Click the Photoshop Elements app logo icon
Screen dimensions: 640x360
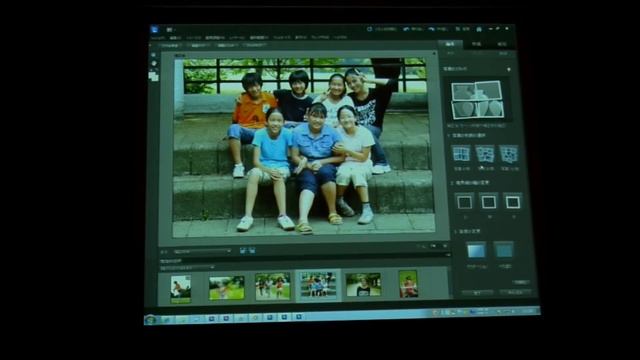pos(154,29)
